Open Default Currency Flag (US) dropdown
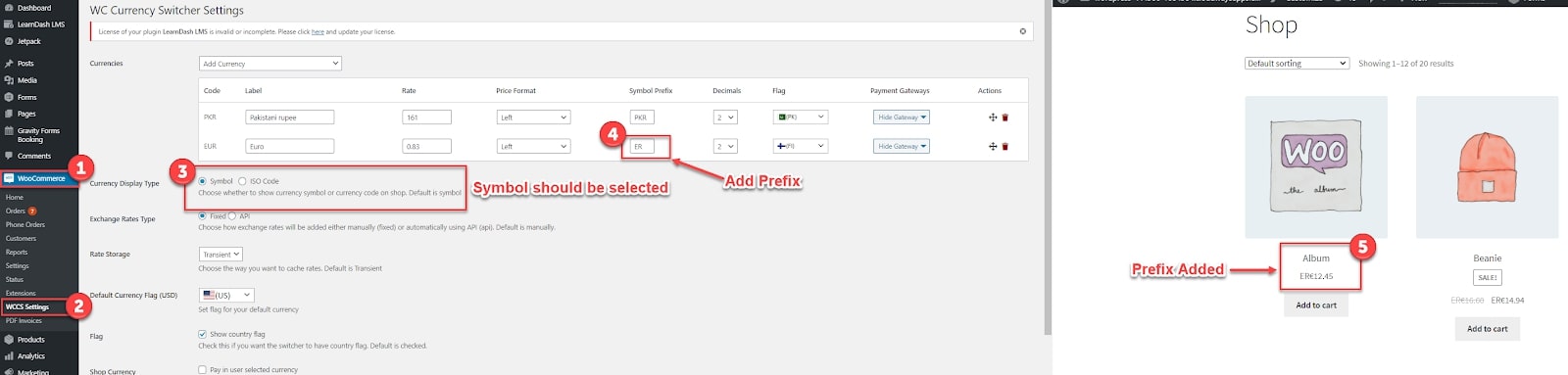The height and width of the screenshot is (375, 1568). pyautogui.click(x=226, y=295)
